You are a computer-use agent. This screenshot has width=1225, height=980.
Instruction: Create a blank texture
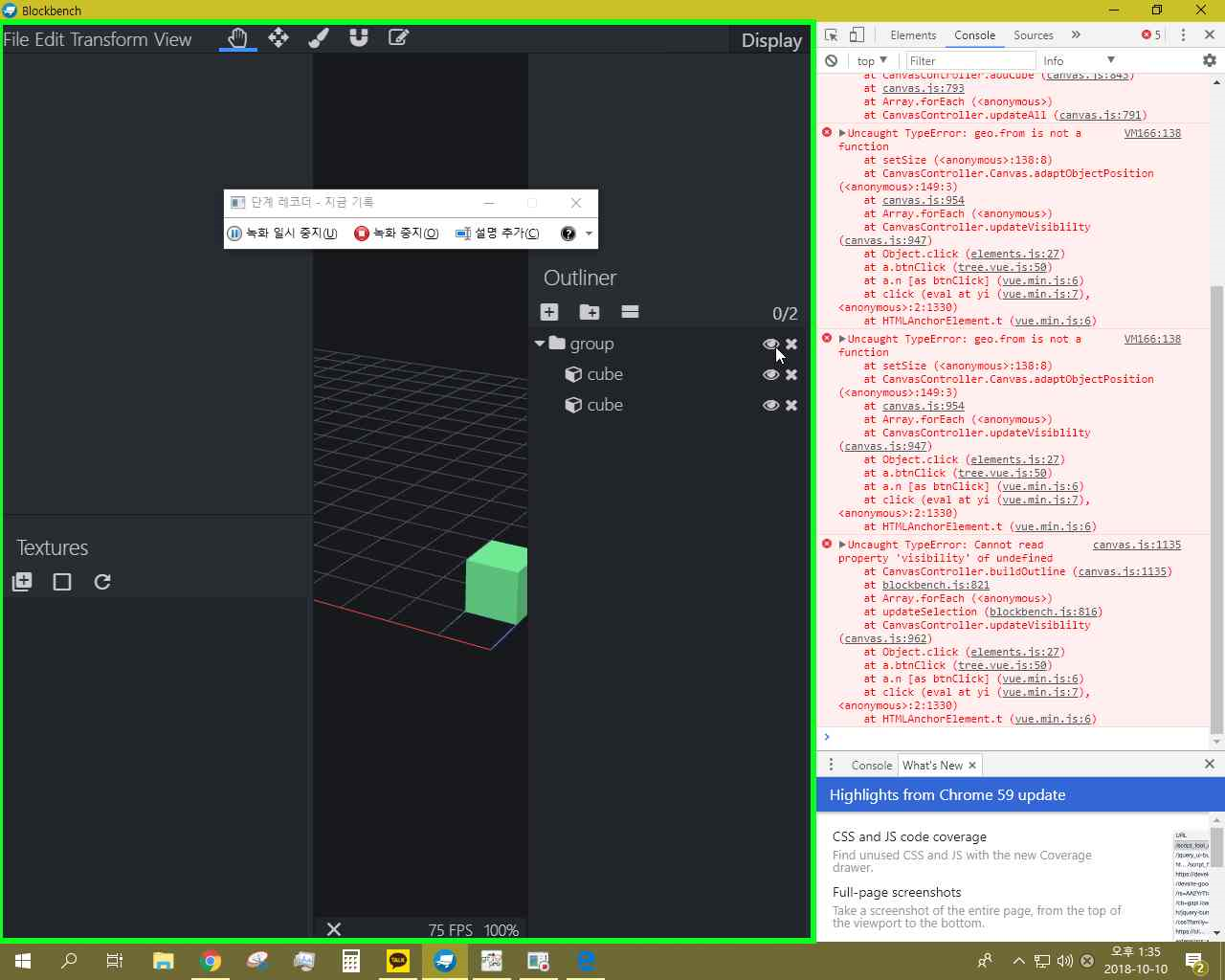[x=61, y=581]
